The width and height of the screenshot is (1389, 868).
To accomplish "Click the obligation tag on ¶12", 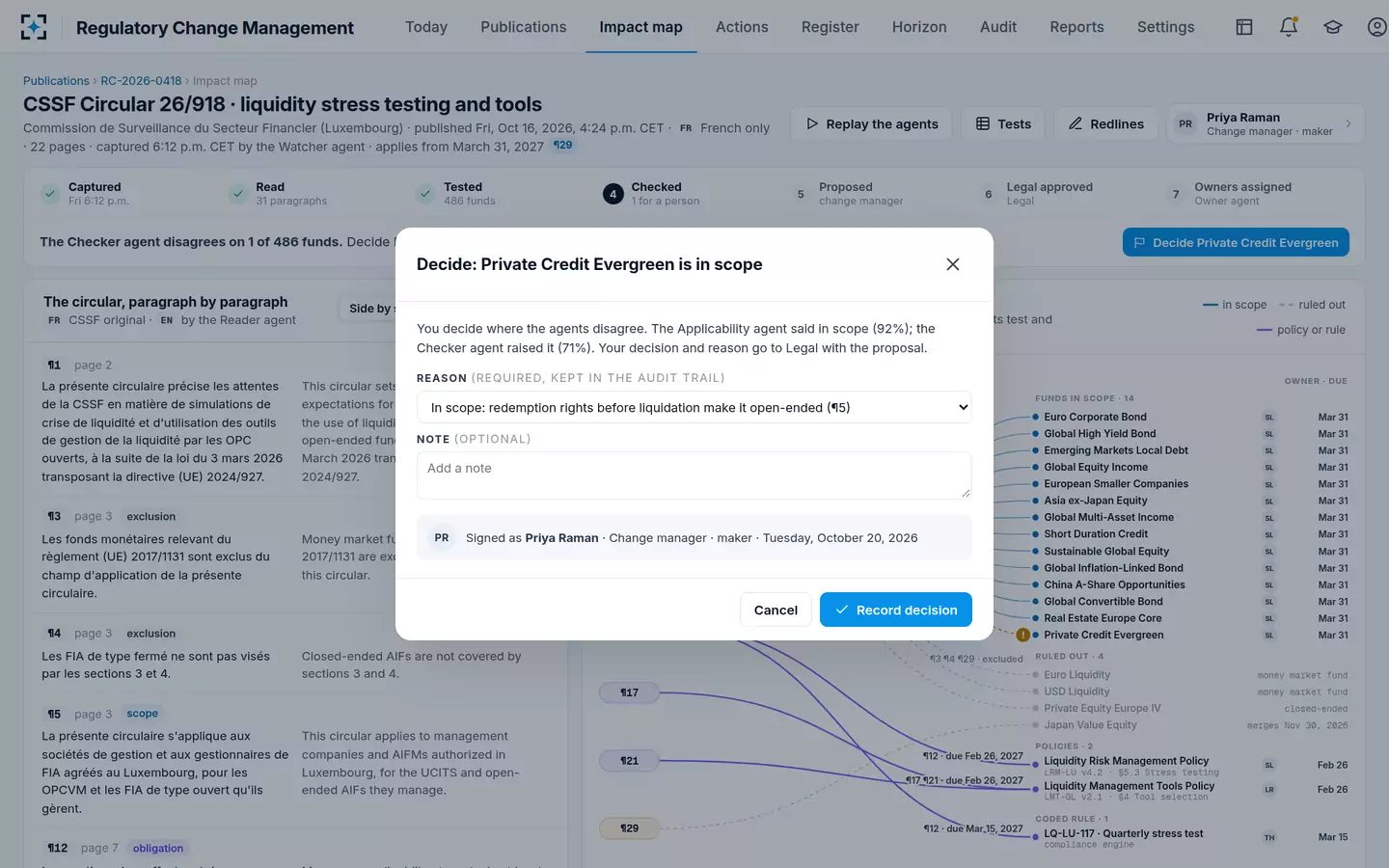I will click(x=158, y=849).
